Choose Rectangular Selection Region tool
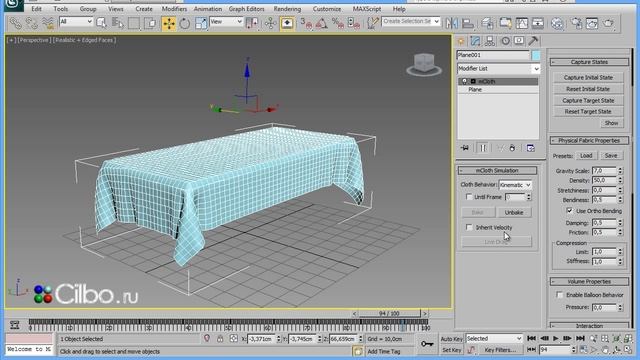Image resolution: width=640 pixels, height=360 pixels. pyautogui.click(x=134, y=23)
